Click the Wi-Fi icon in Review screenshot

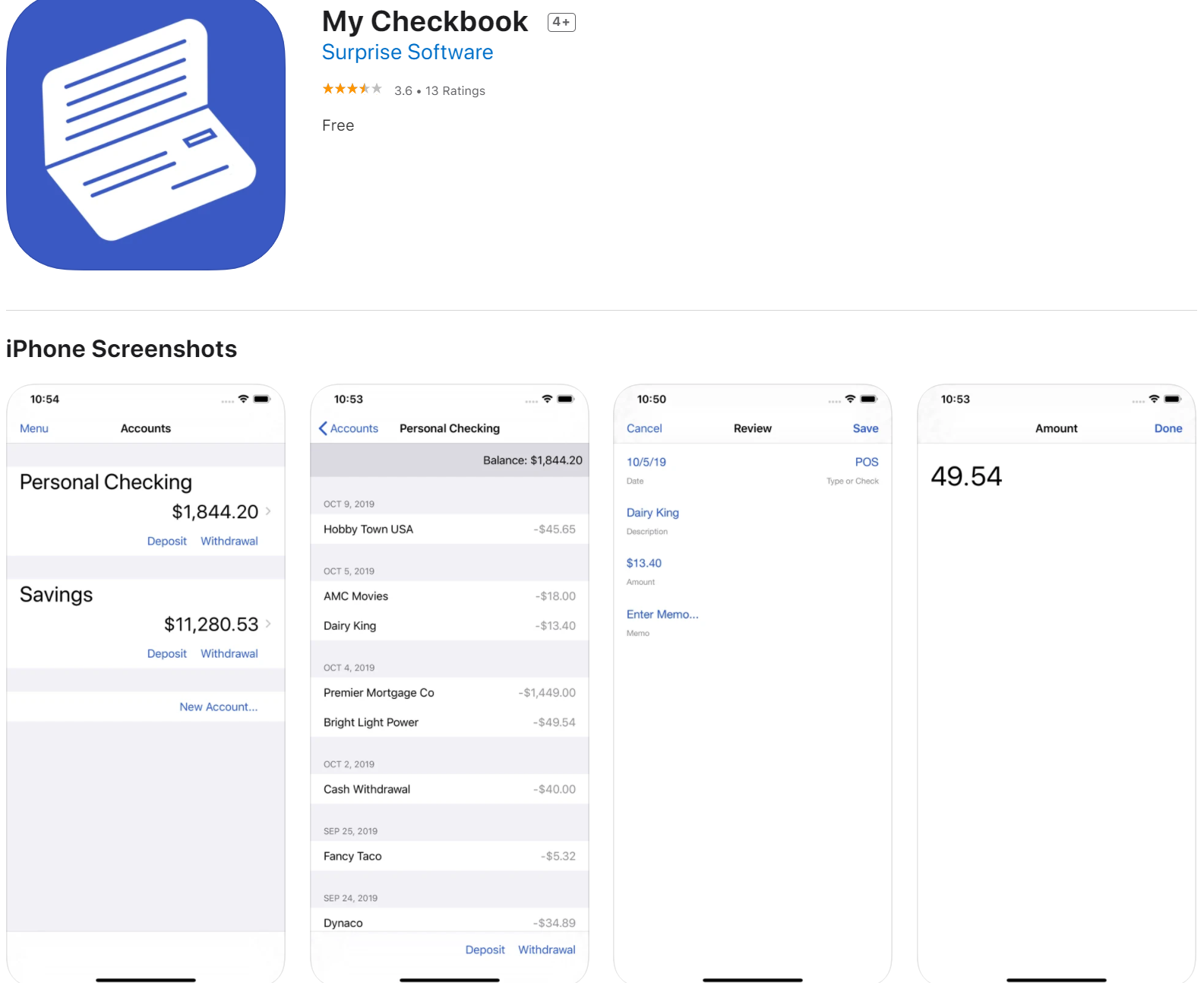(850, 399)
